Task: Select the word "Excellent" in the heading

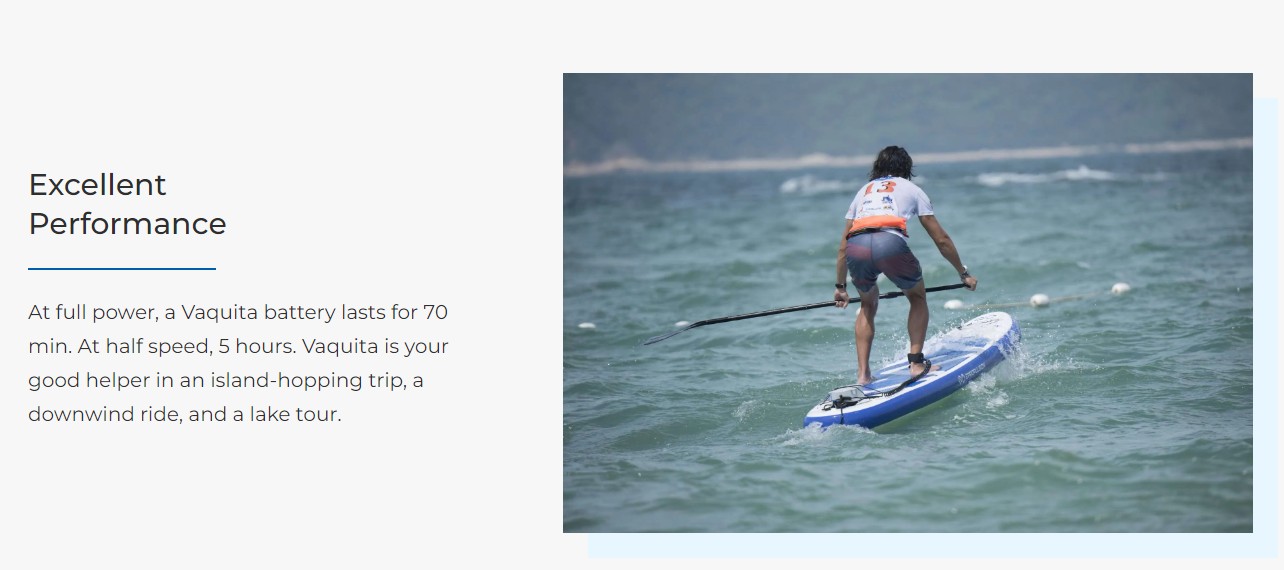Action: (97, 185)
